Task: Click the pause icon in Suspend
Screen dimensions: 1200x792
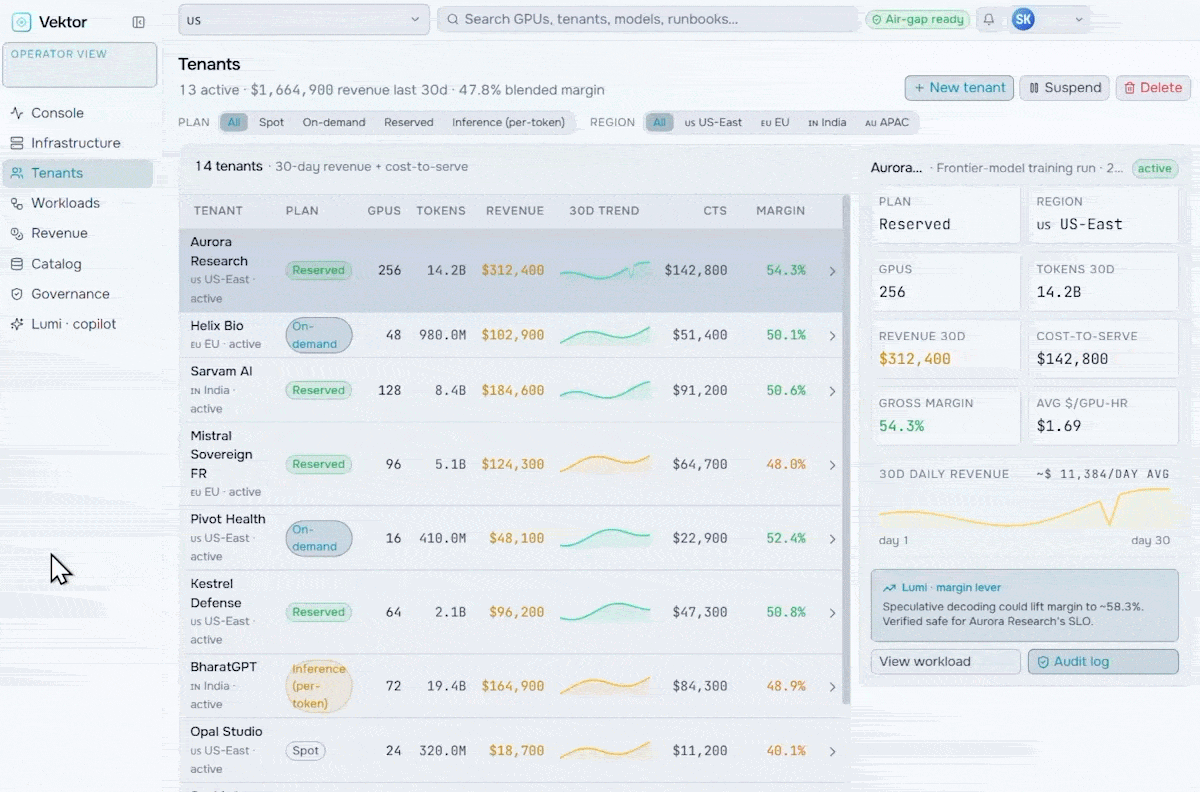Action: coord(1035,88)
